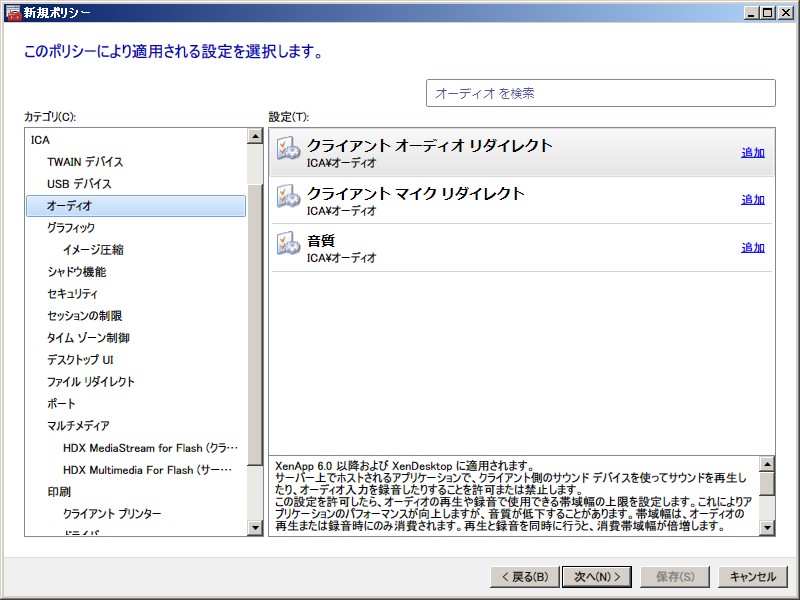
Task: Select the TWAIN デバイス category
Action: [x=85, y=162]
